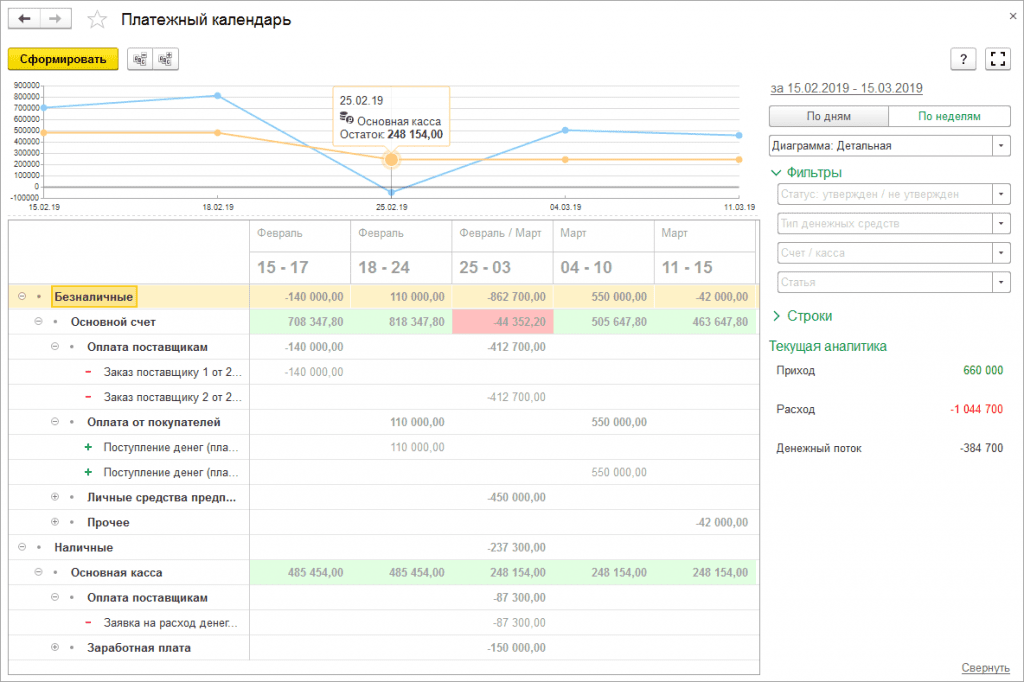Viewport: 1024px width, 682px height.
Task: Collapse the Оплата от покупателей group
Action: coord(55,422)
